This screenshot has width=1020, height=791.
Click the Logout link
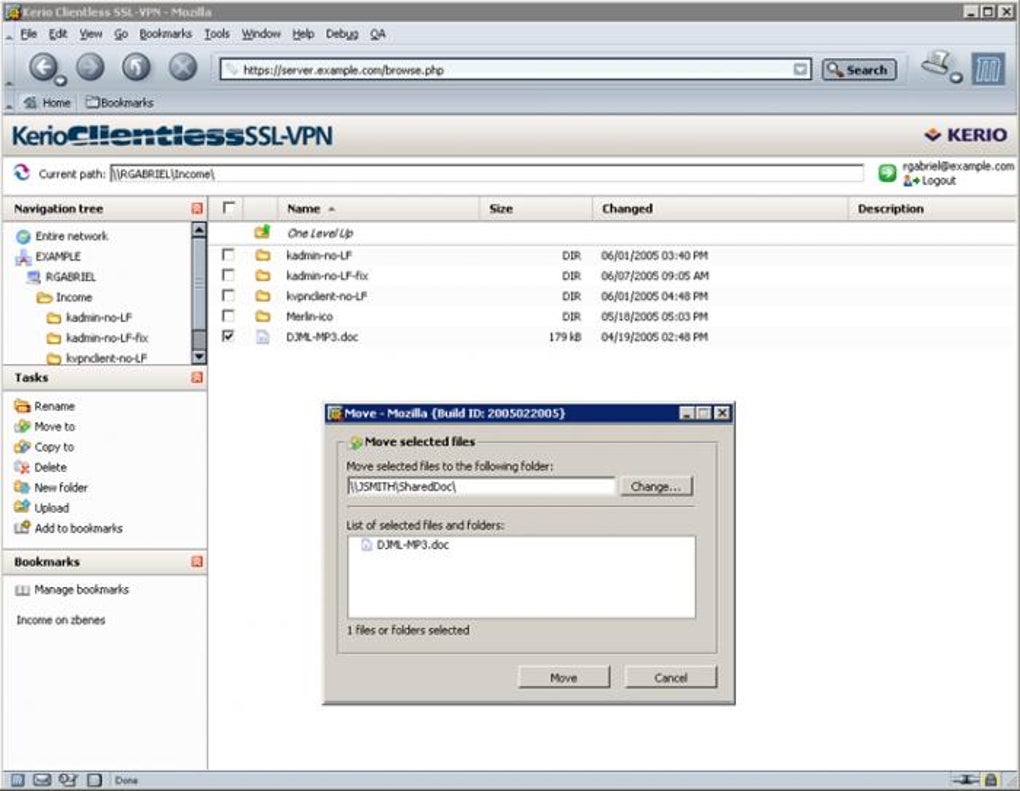(x=938, y=181)
